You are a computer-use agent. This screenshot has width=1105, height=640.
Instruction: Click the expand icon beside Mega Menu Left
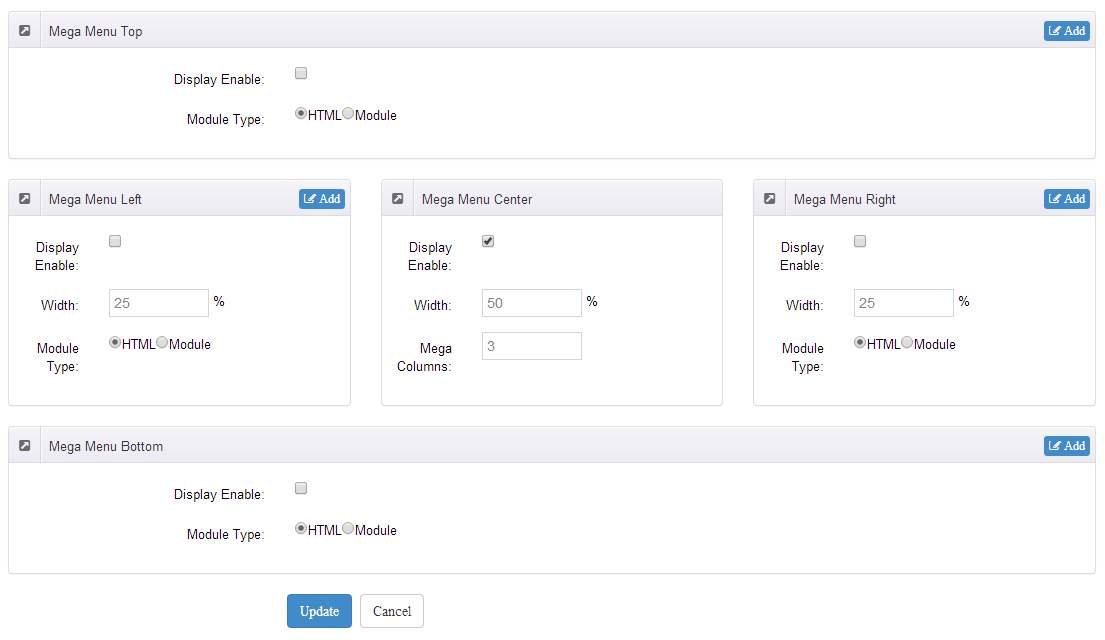[25, 199]
